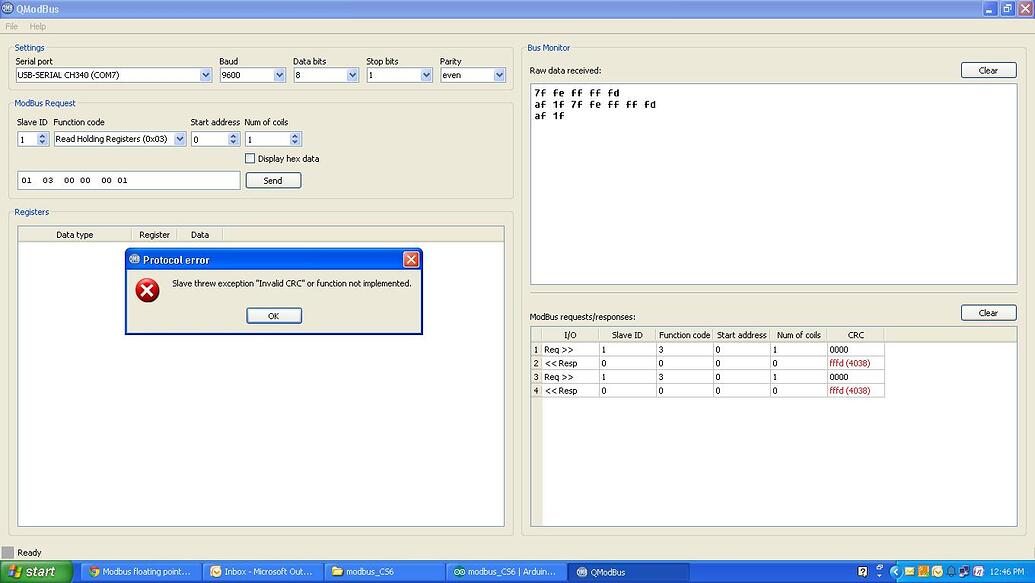Image resolution: width=1035 pixels, height=583 pixels.
Task: Dismiss the Protocol error with OK
Action: pyautogui.click(x=273, y=315)
